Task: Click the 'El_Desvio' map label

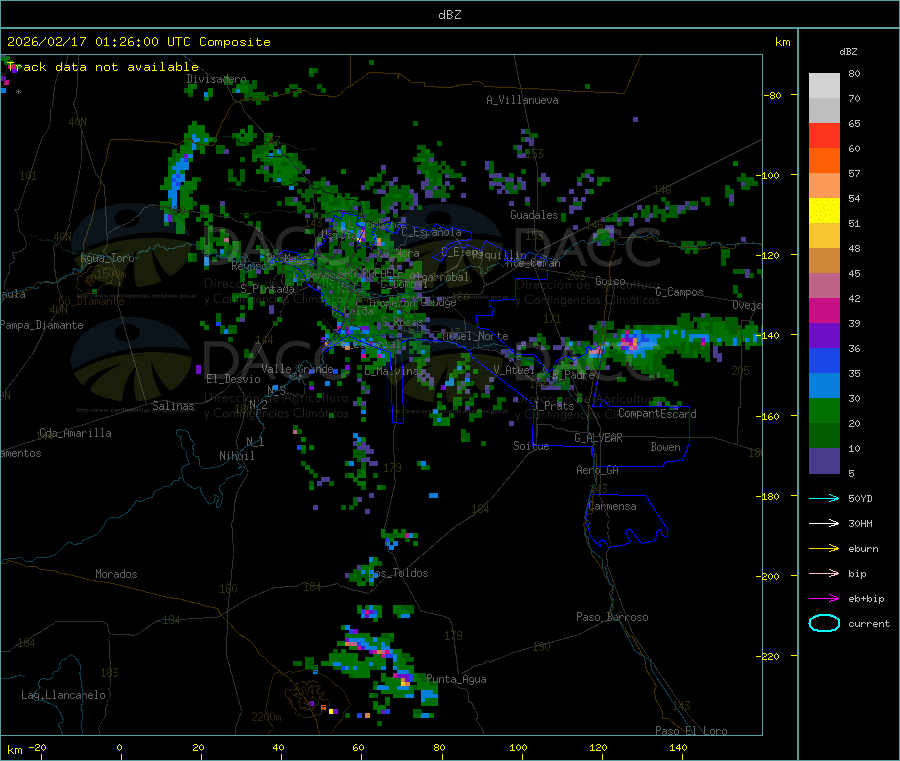Action: coord(233,379)
